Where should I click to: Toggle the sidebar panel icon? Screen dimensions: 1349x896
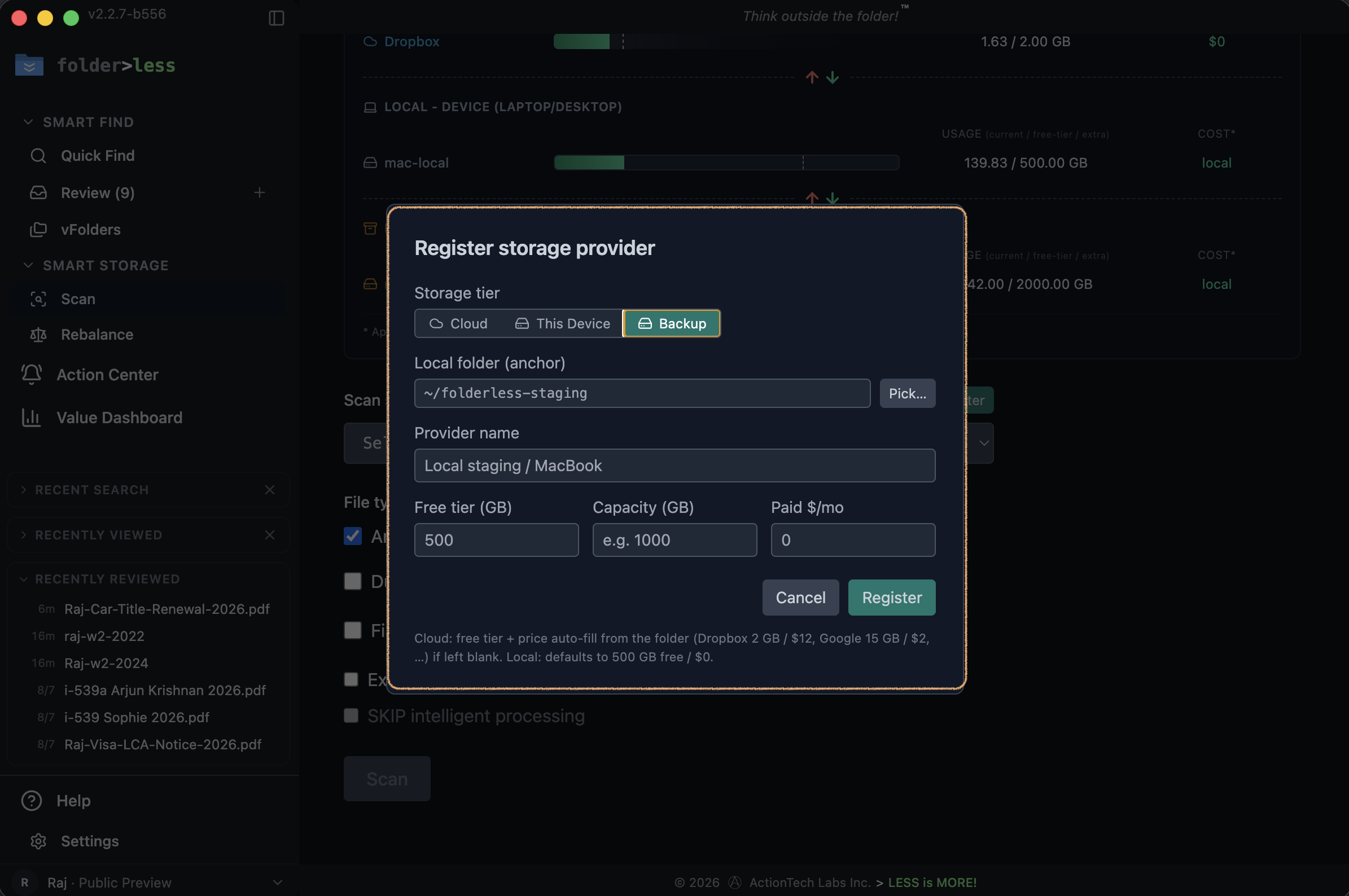[276, 17]
